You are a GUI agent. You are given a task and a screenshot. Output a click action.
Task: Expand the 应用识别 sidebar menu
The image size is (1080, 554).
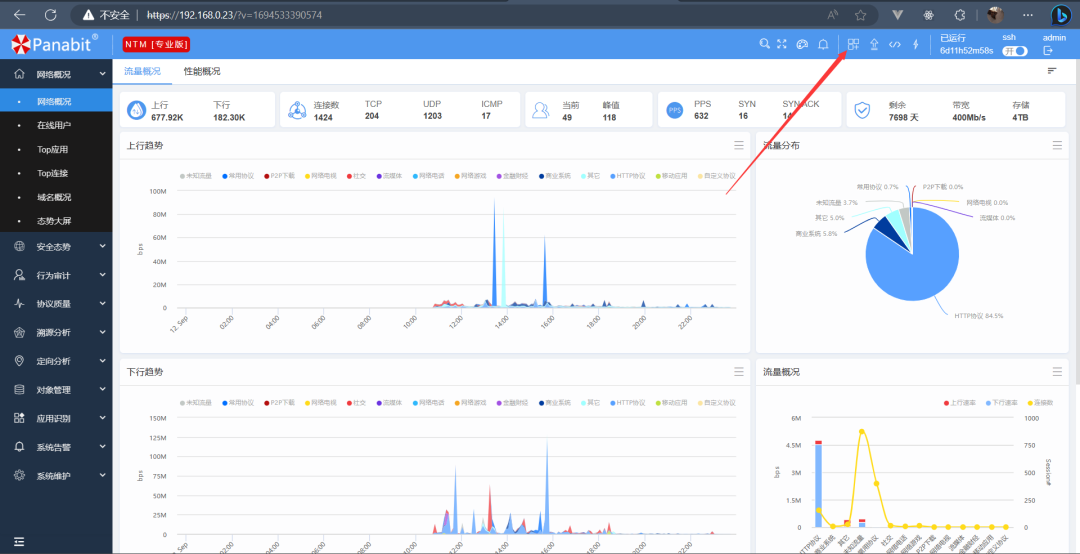click(56, 418)
